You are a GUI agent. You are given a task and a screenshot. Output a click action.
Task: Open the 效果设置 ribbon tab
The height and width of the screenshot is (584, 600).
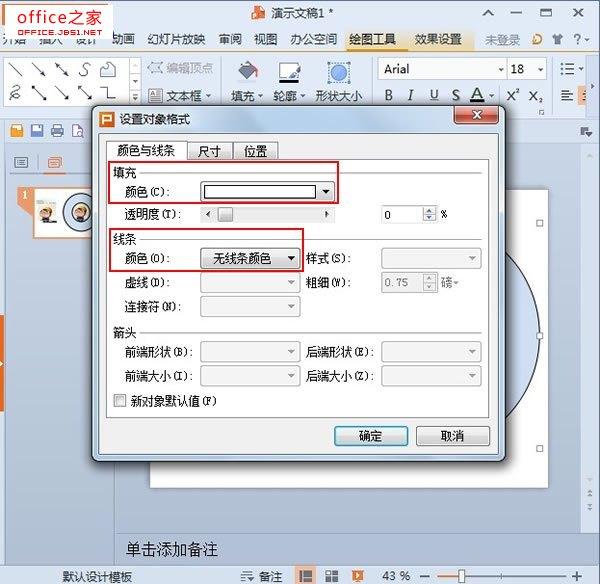coord(437,40)
